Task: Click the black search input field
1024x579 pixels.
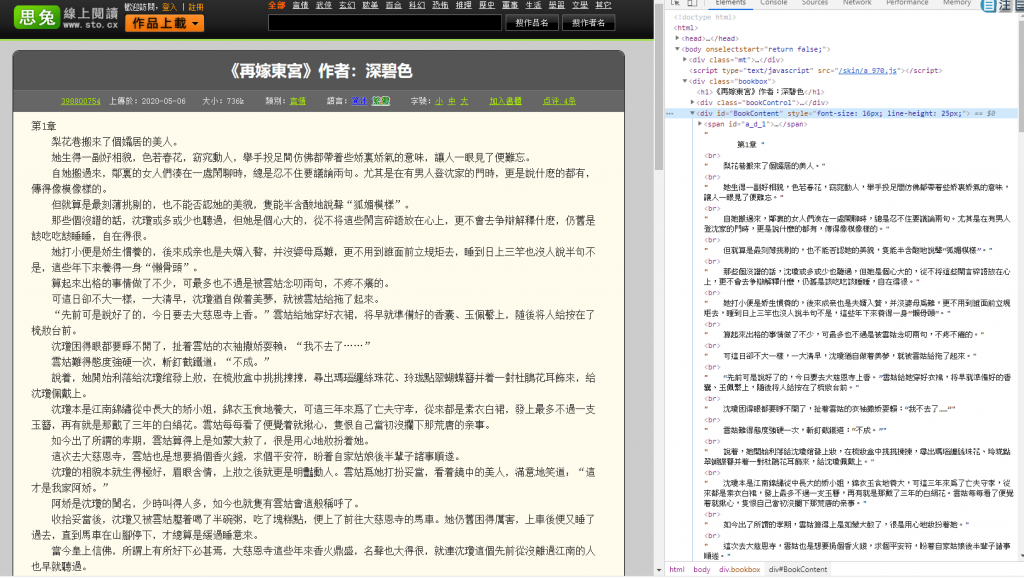Action: pyautogui.click(x=385, y=23)
